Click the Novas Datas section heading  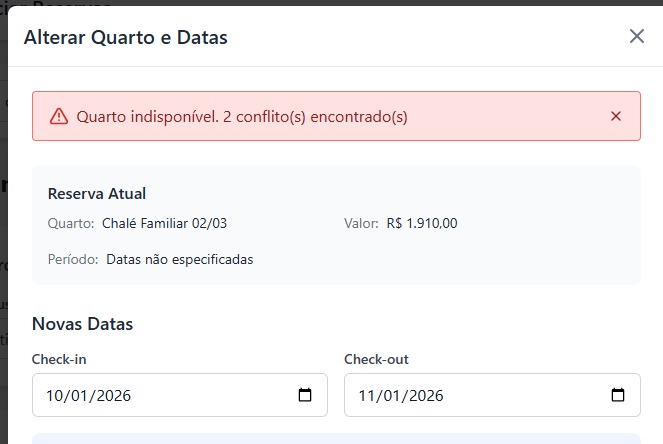82,324
